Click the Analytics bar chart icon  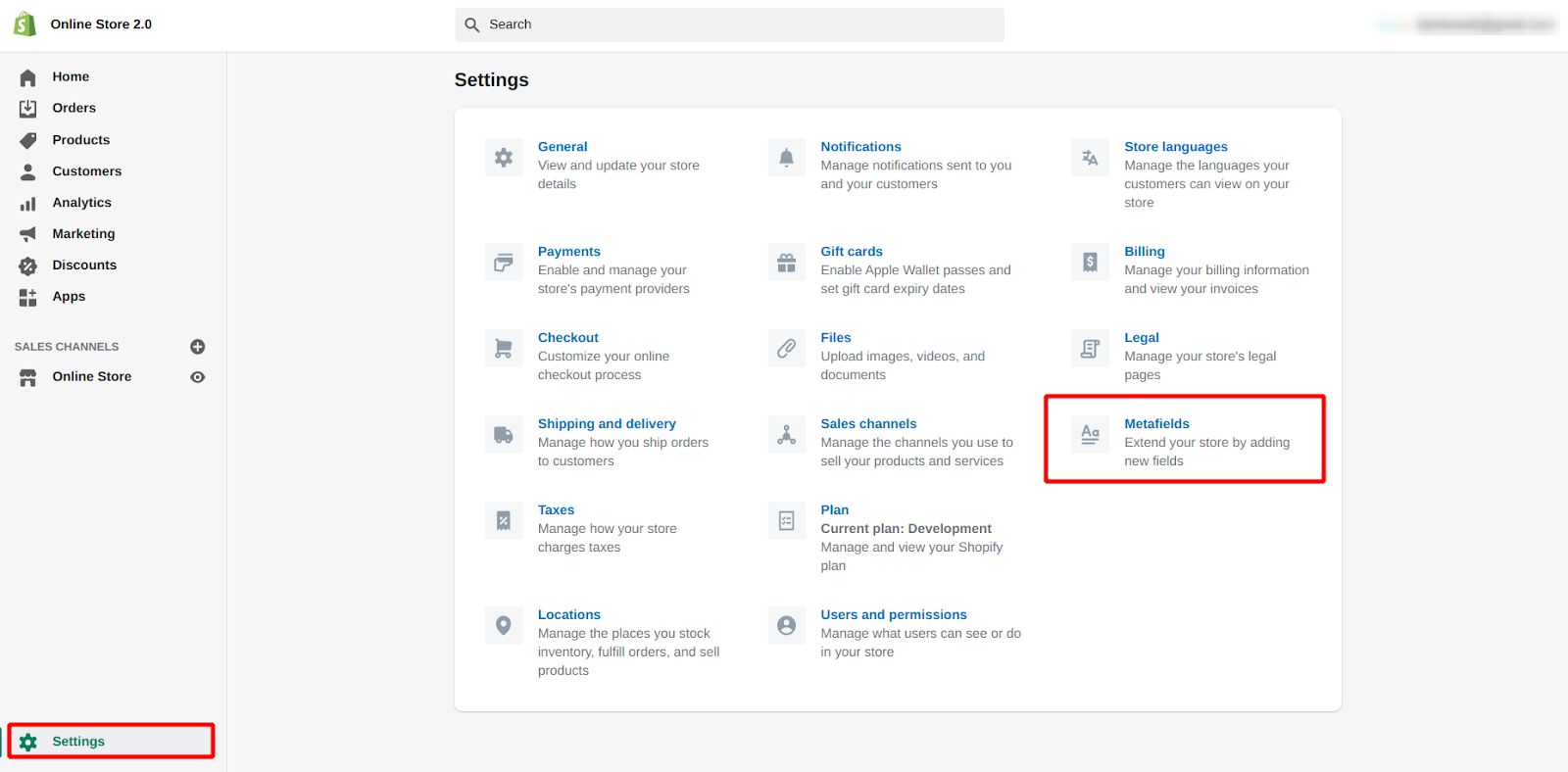pos(27,203)
